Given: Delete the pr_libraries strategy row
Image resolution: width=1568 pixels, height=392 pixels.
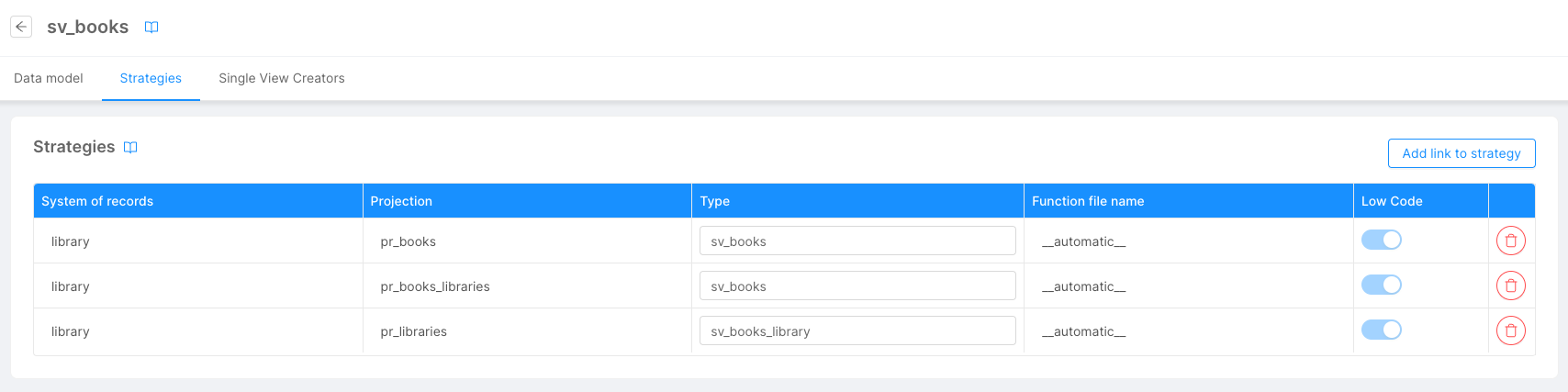Looking at the screenshot, I should pyautogui.click(x=1510, y=330).
